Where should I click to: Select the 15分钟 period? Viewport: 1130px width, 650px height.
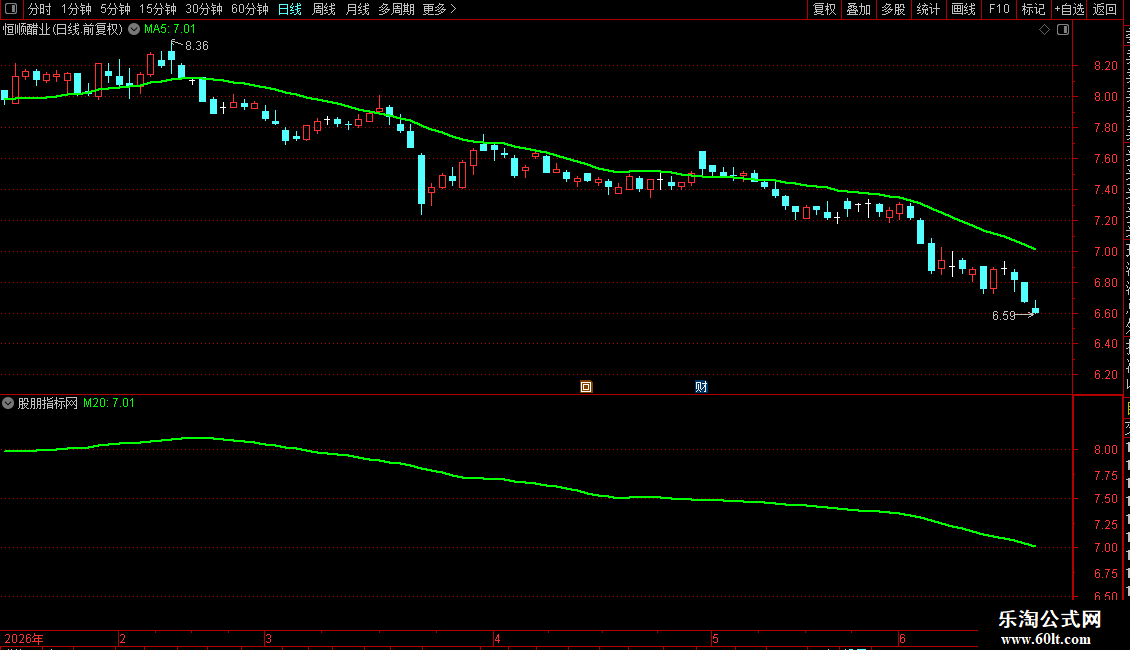(157, 9)
